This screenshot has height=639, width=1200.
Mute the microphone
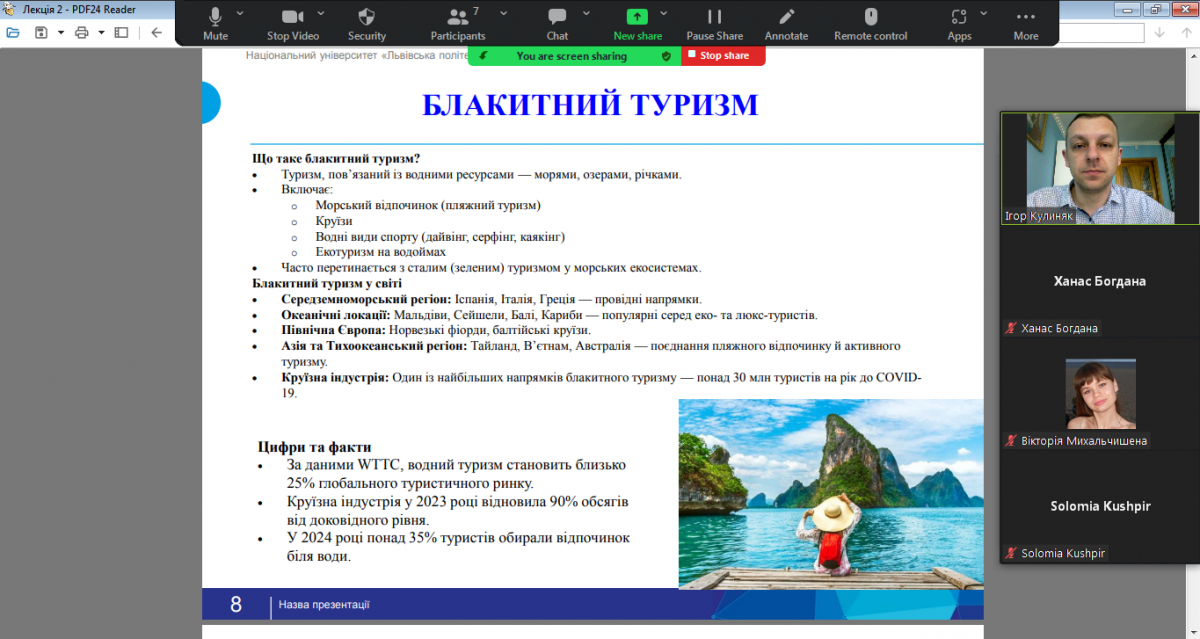point(214,17)
